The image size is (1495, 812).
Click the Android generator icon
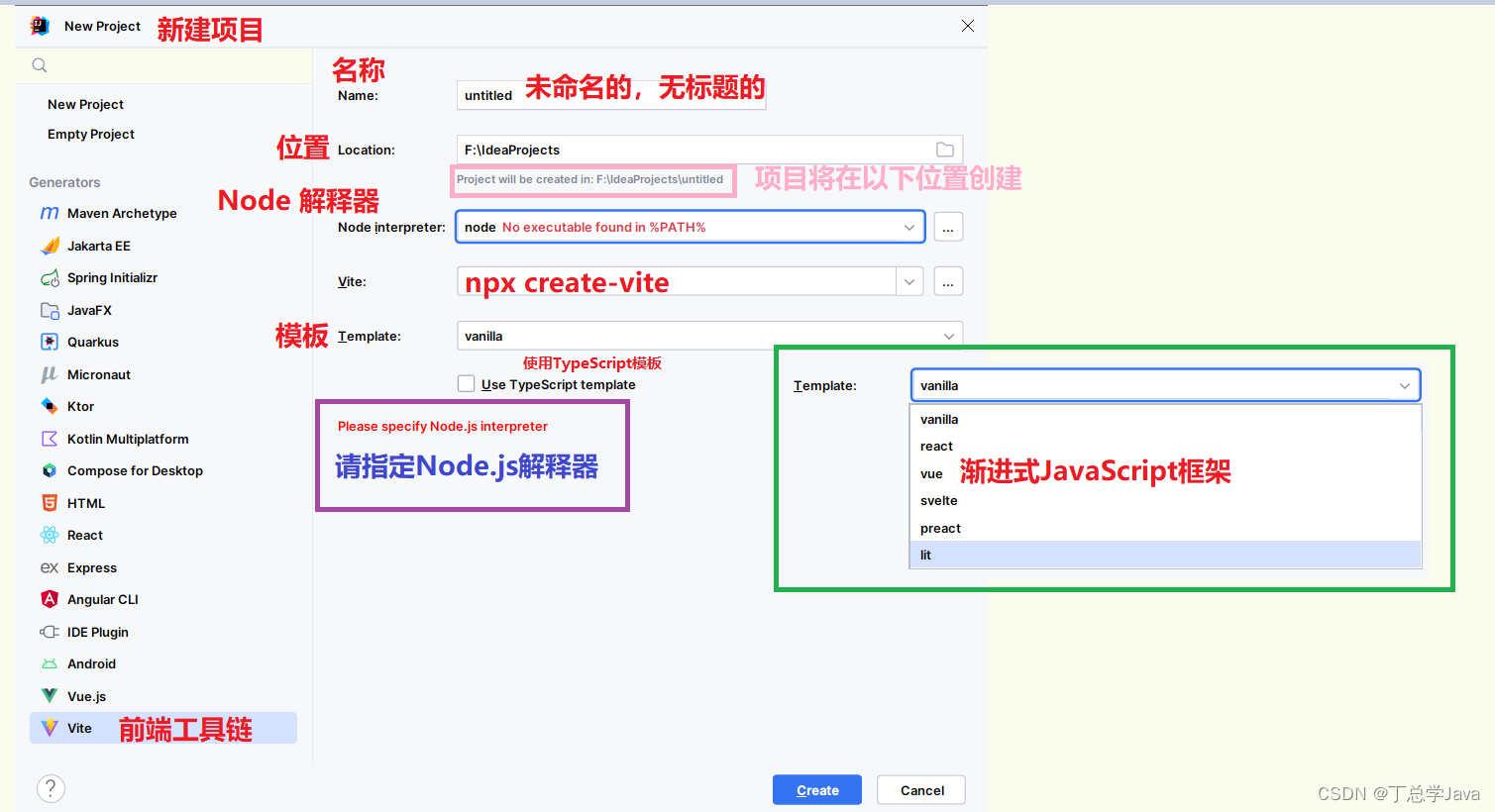[50, 663]
